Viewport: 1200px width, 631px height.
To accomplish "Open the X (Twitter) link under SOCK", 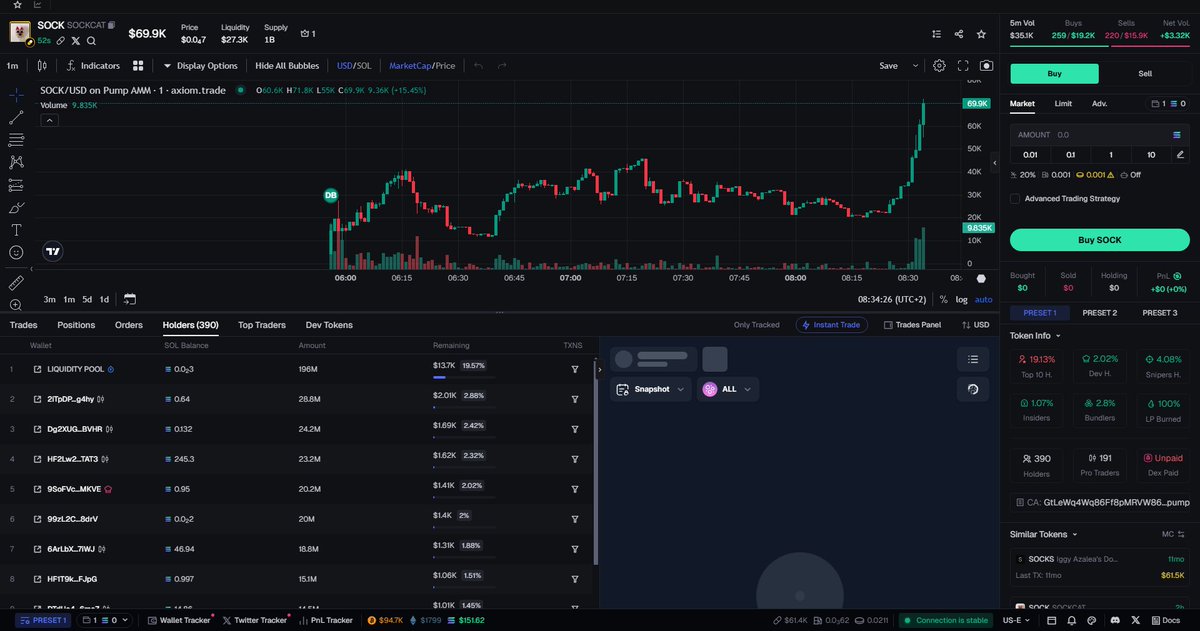I will (76, 41).
